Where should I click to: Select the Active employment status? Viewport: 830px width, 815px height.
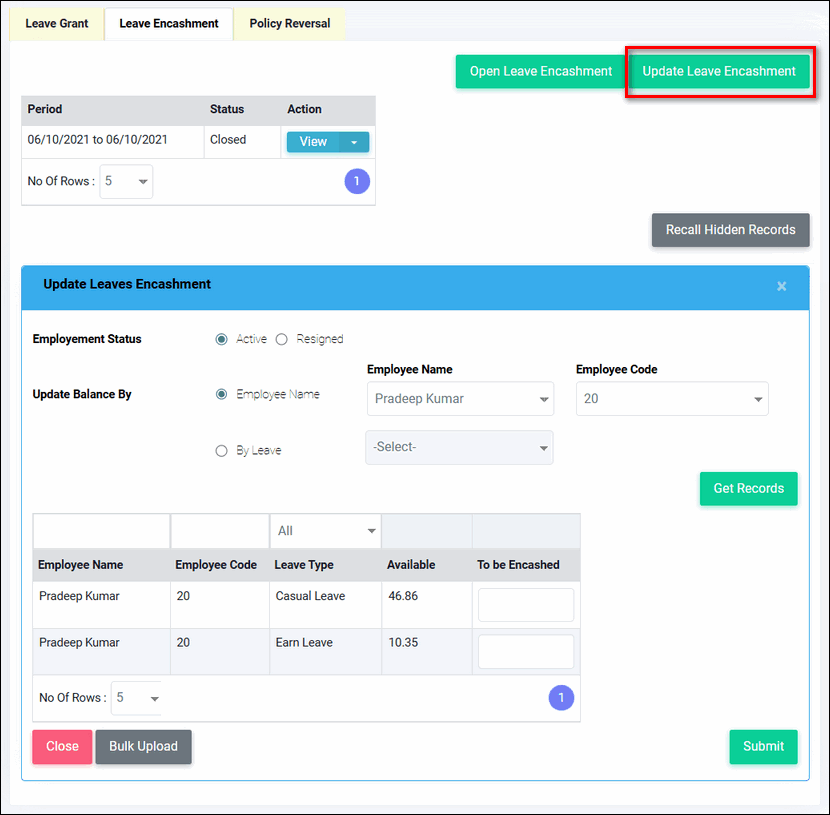(222, 339)
